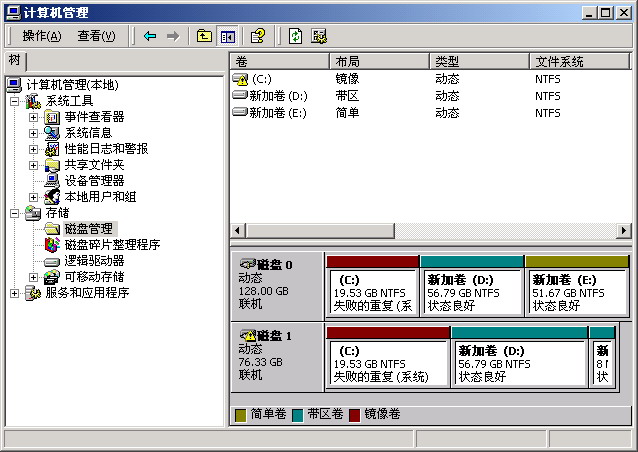The width and height of the screenshot is (638, 452).
Task: Collapse the 系统工具 tree node
Action: click(15, 101)
